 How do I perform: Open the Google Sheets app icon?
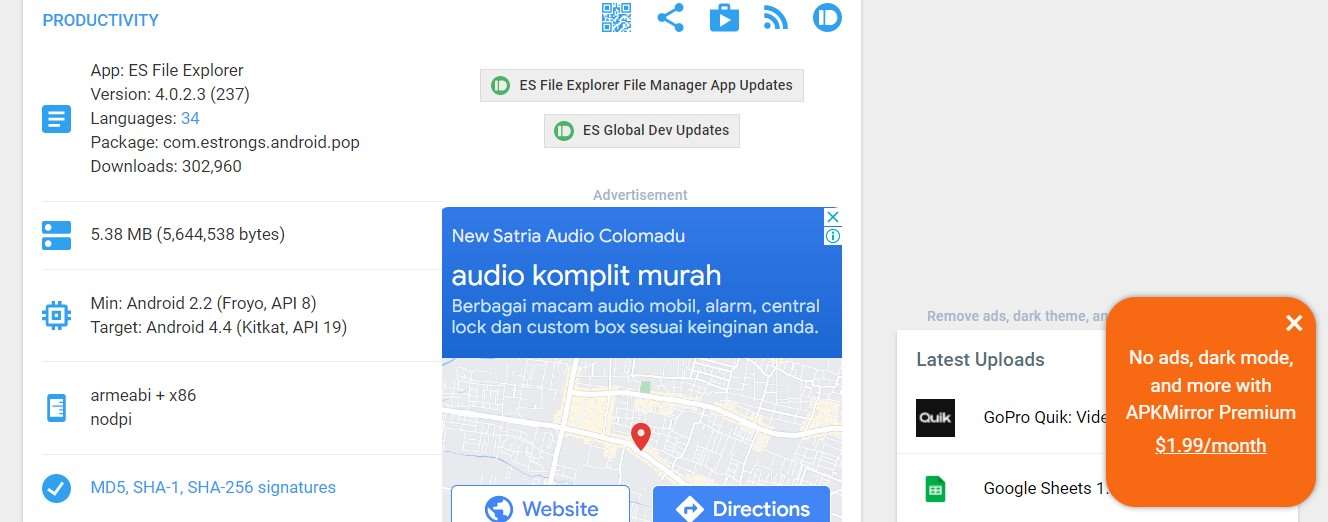coord(935,489)
